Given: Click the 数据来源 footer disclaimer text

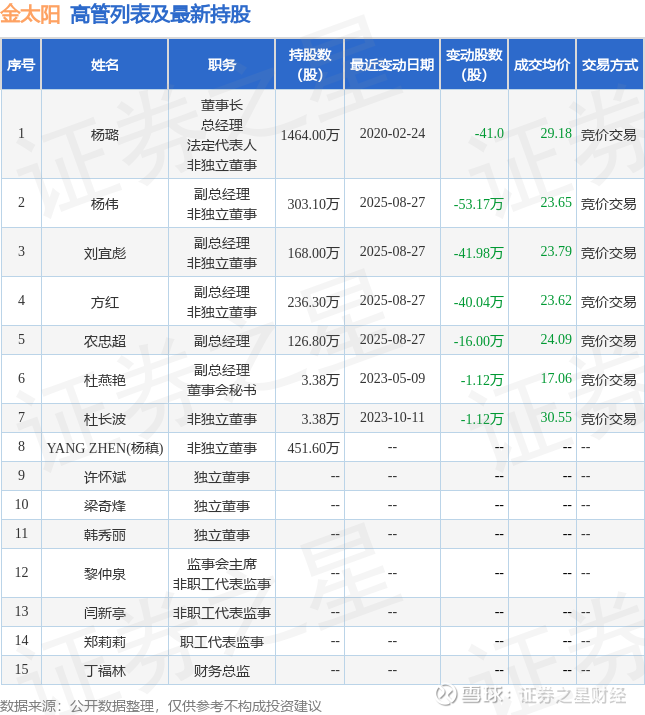Looking at the screenshot, I should pos(161,706).
